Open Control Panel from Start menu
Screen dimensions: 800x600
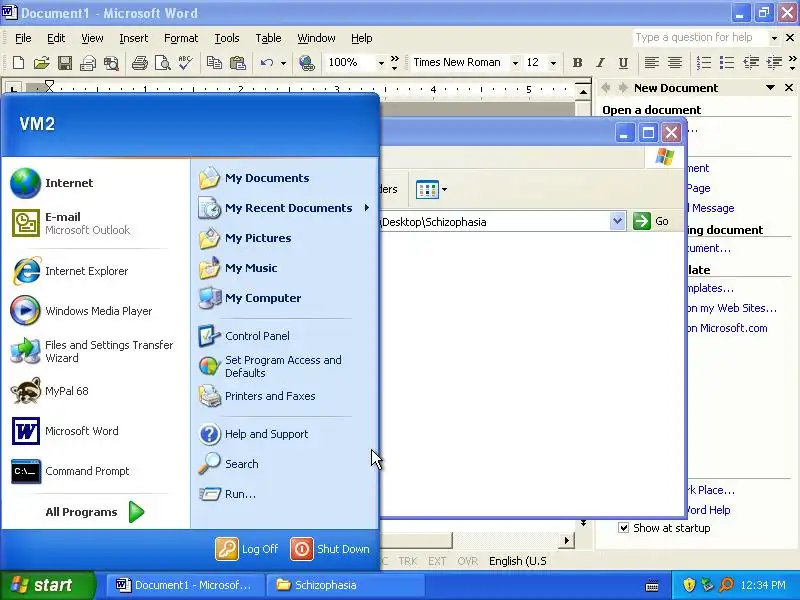point(285,336)
